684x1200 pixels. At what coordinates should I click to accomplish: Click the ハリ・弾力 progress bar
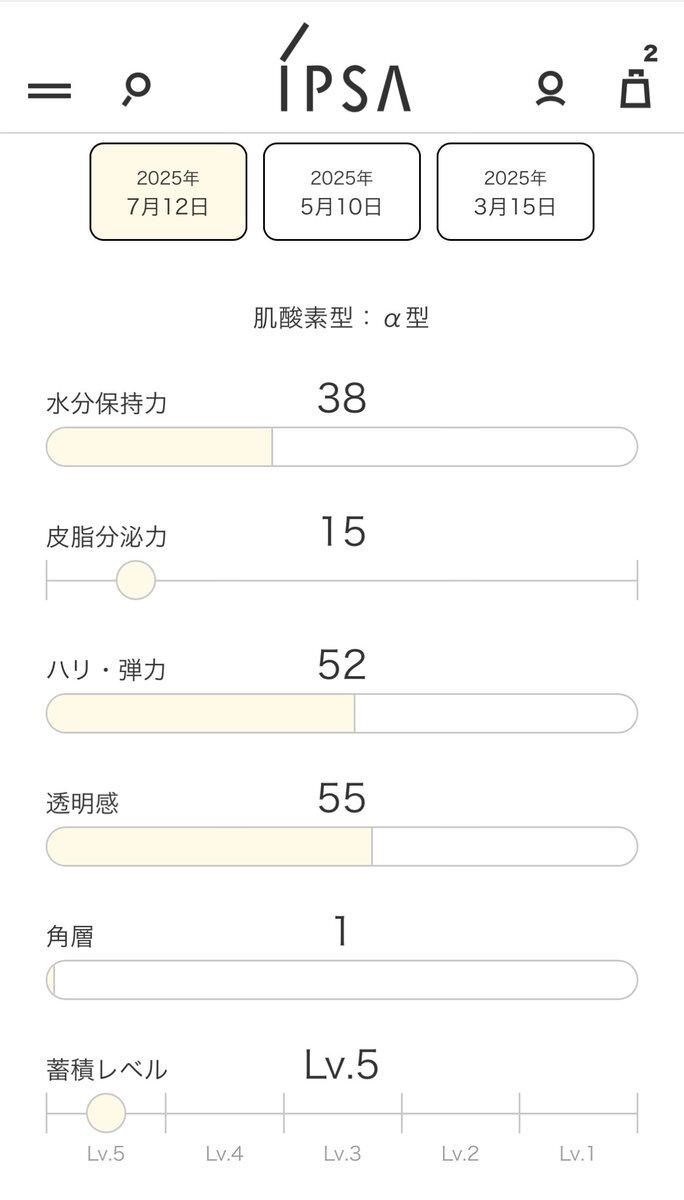[x=342, y=714]
